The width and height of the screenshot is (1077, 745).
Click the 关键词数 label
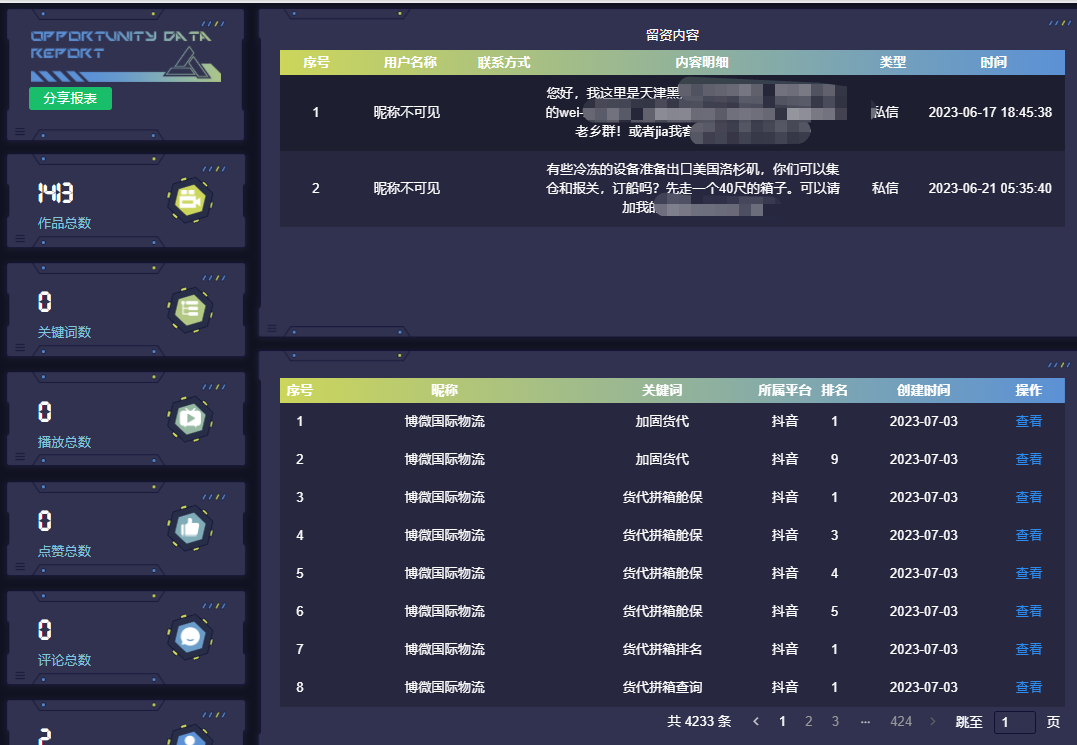[x=64, y=332]
